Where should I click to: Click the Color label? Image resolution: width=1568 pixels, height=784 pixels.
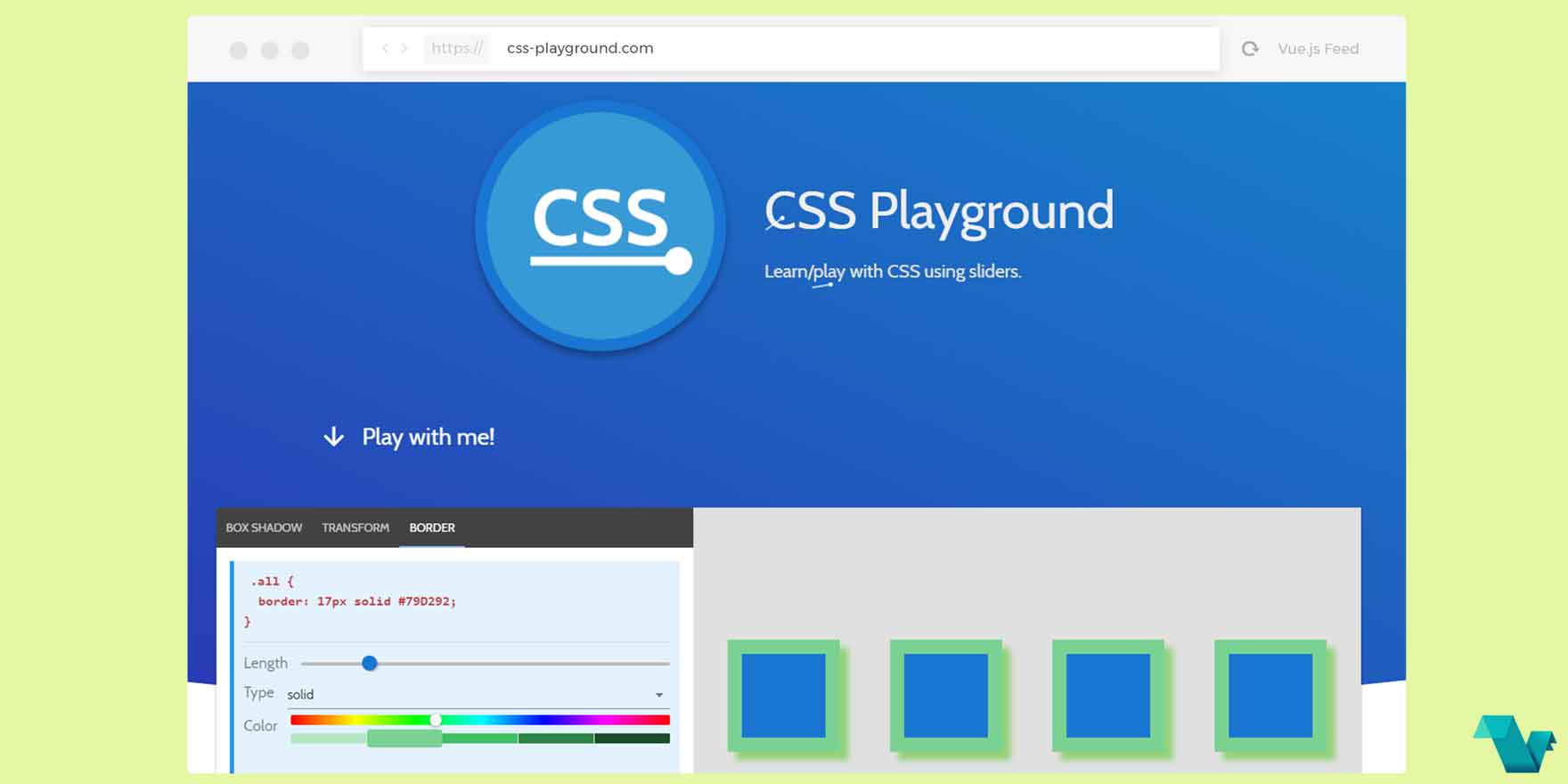(260, 725)
